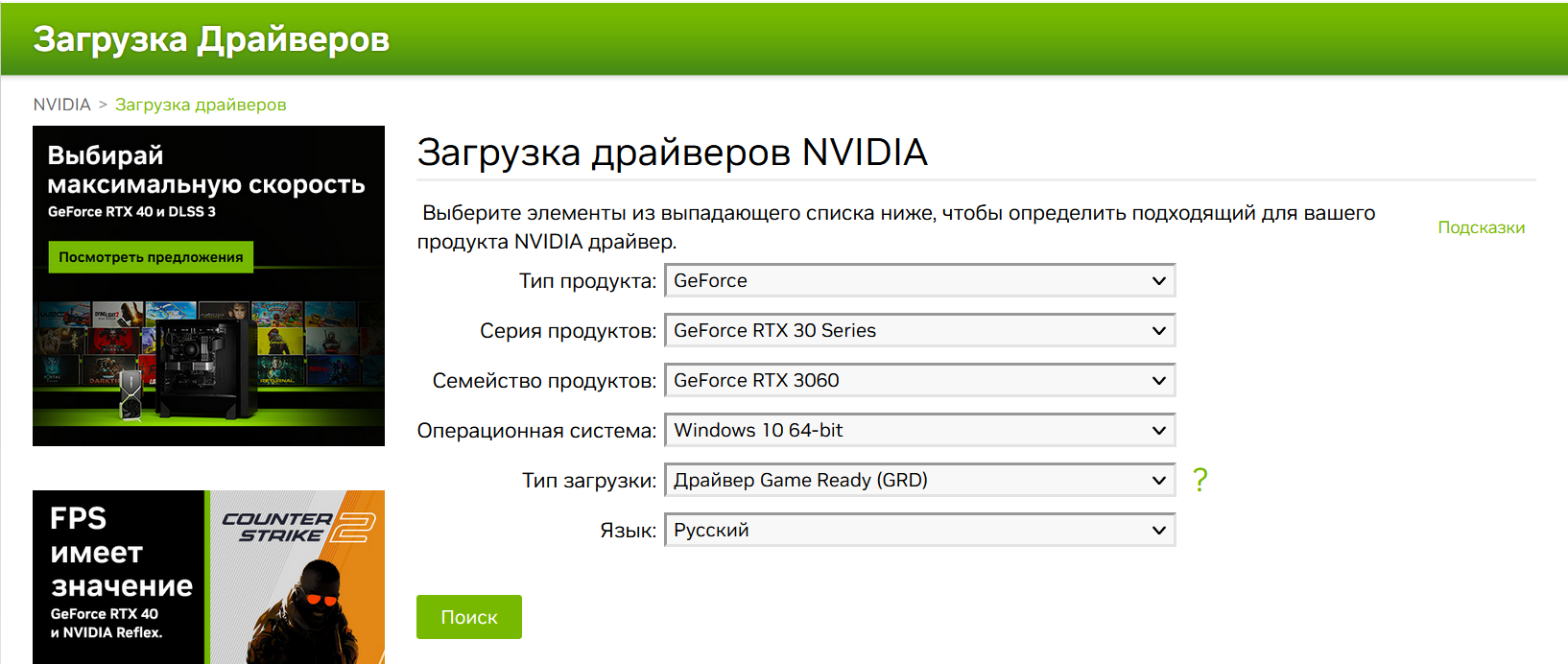
Task: Go to NVIDIA breadcrumb link
Action: pyautogui.click(x=61, y=105)
